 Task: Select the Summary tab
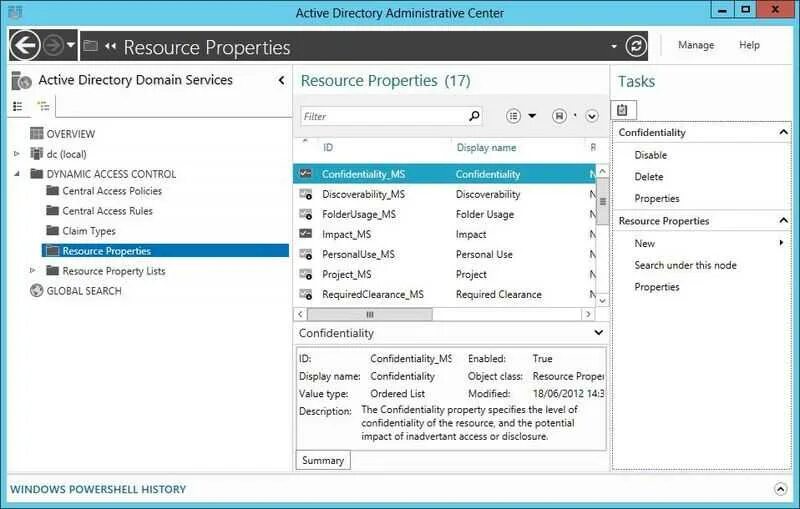323,460
